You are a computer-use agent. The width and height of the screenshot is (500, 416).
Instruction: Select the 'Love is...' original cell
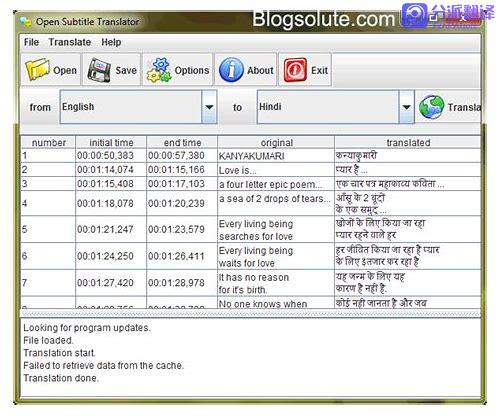(x=276, y=170)
